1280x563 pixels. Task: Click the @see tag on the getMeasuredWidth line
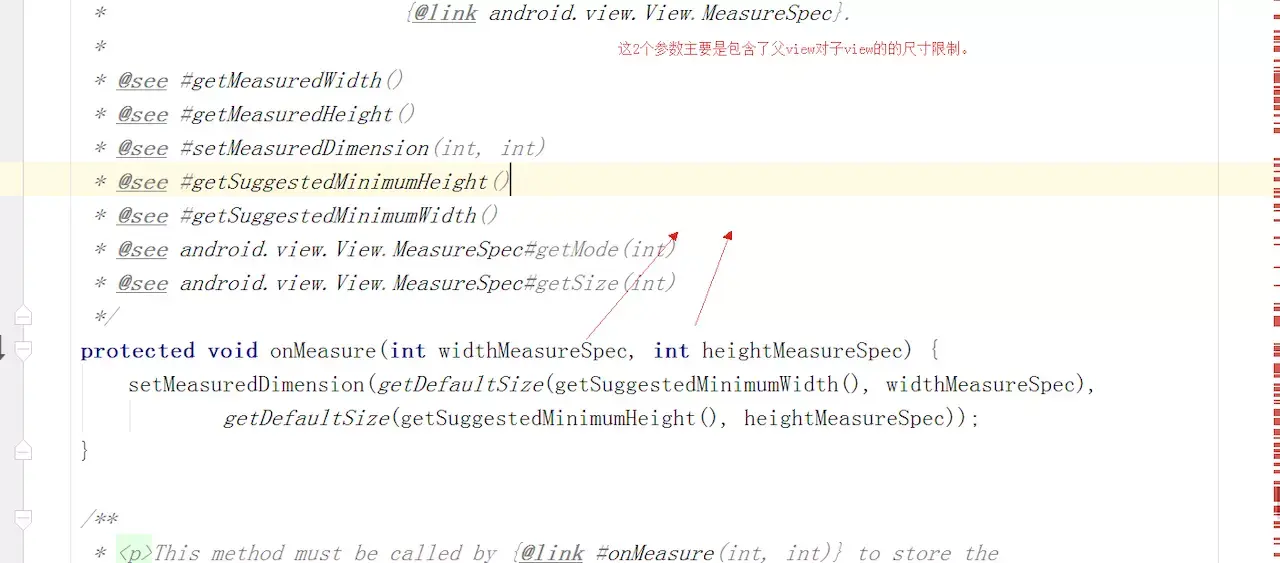pyautogui.click(x=142, y=81)
